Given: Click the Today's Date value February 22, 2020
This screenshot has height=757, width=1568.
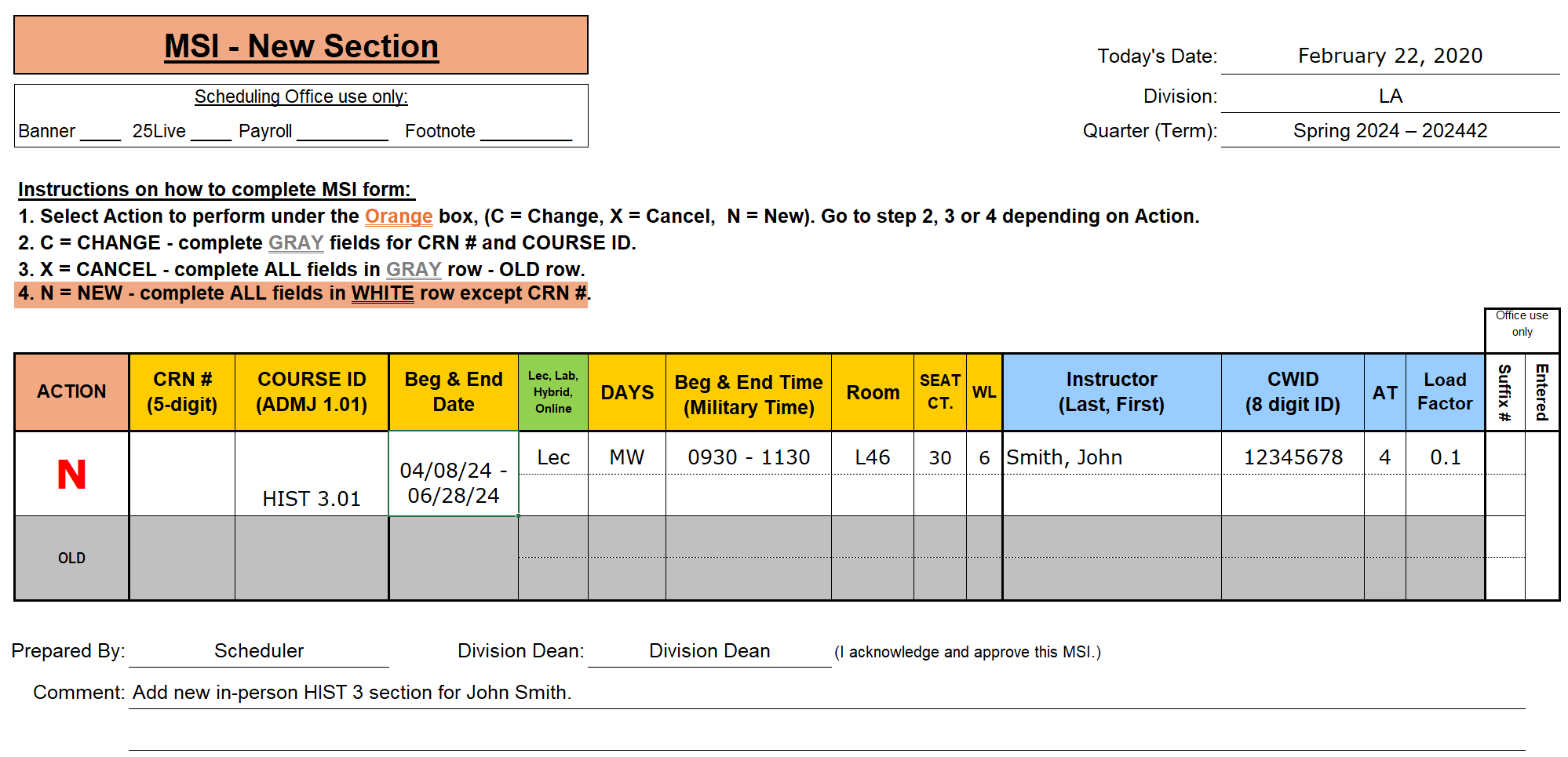Looking at the screenshot, I should (1390, 56).
